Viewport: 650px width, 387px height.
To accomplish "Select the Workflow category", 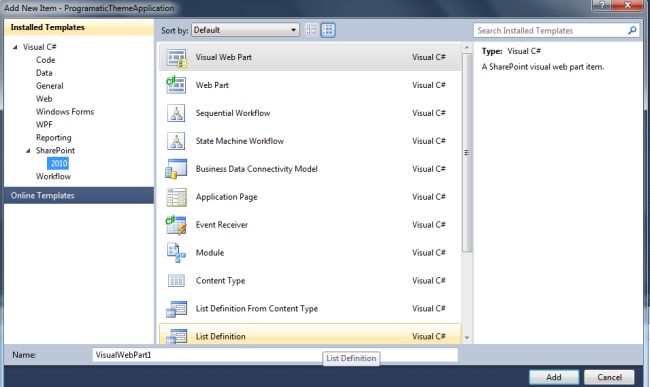I will coord(53,177).
